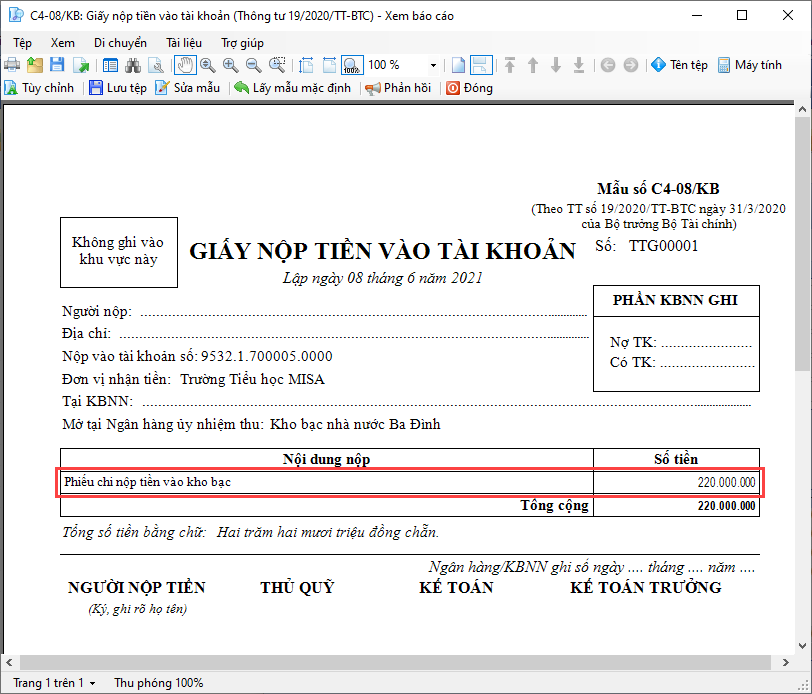
Task: Click the Sửa mẫu button
Action: click(x=187, y=88)
